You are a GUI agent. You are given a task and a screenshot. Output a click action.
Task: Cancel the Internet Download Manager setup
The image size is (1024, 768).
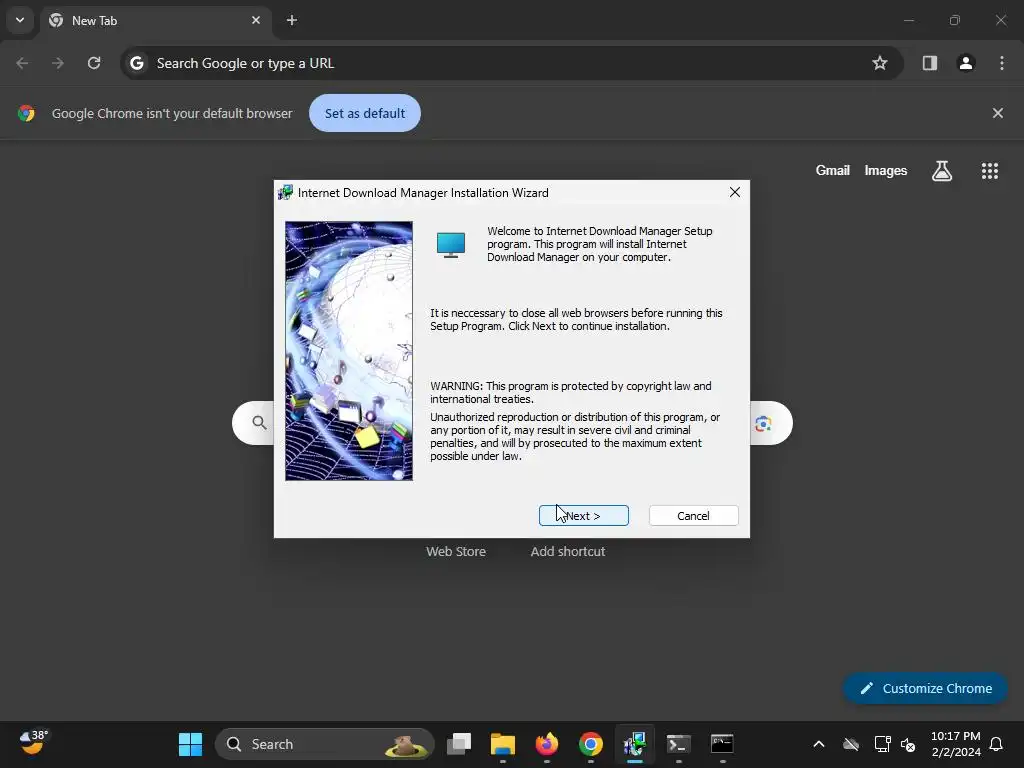pyautogui.click(x=694, y=515)
